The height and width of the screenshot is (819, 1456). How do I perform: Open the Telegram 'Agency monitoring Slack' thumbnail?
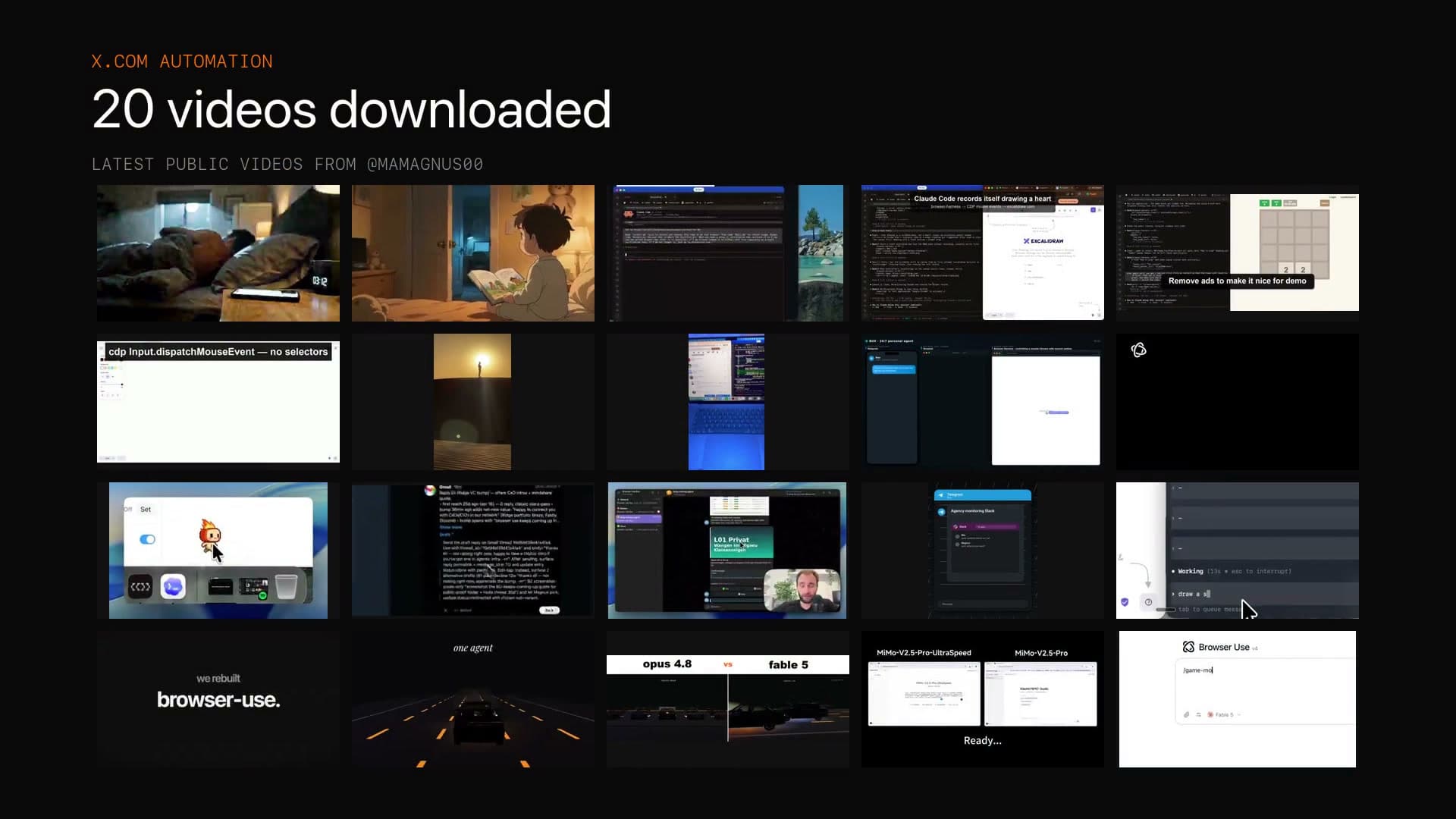983,551
